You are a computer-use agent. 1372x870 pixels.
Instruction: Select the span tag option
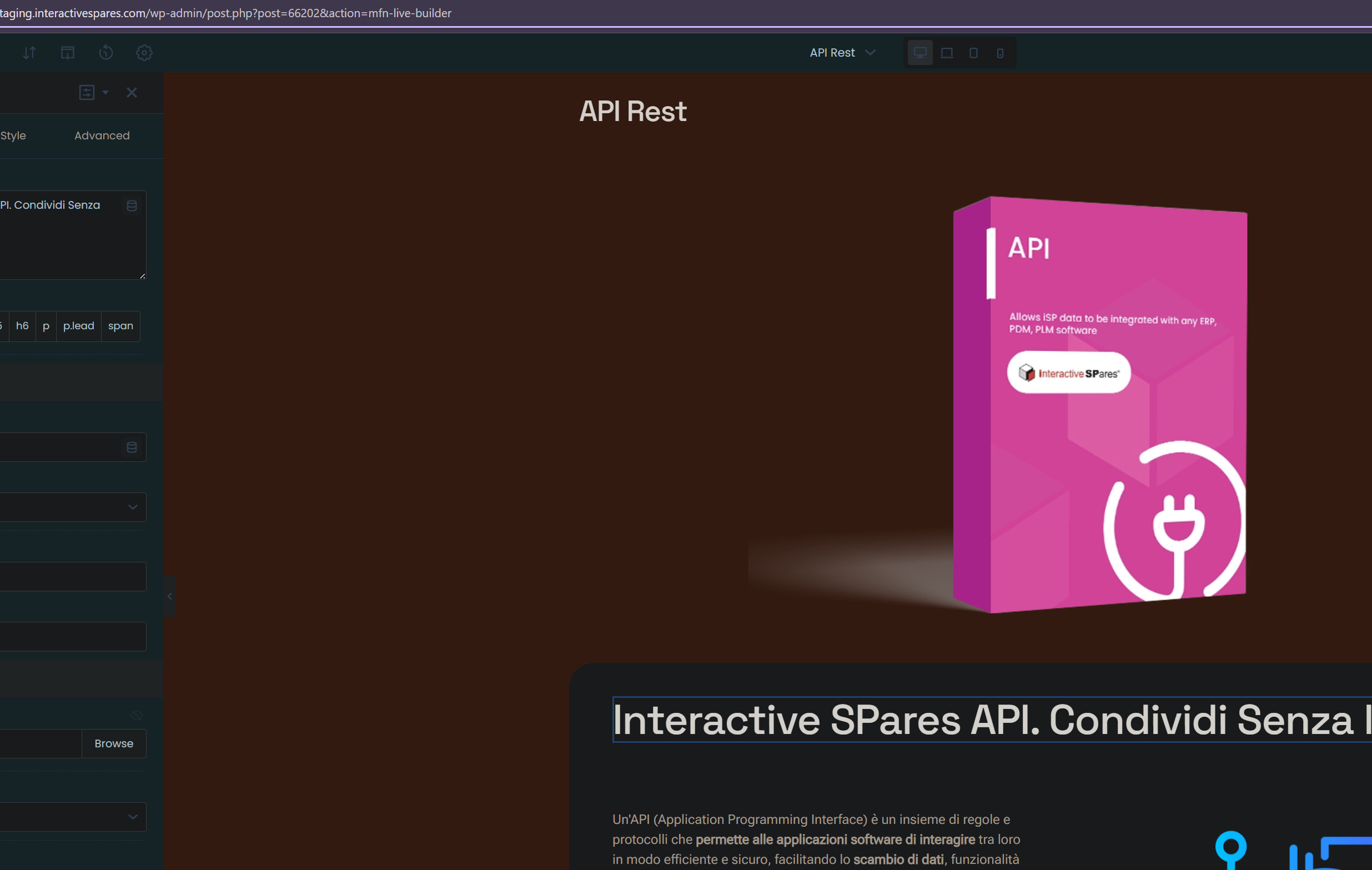(121, 326)
